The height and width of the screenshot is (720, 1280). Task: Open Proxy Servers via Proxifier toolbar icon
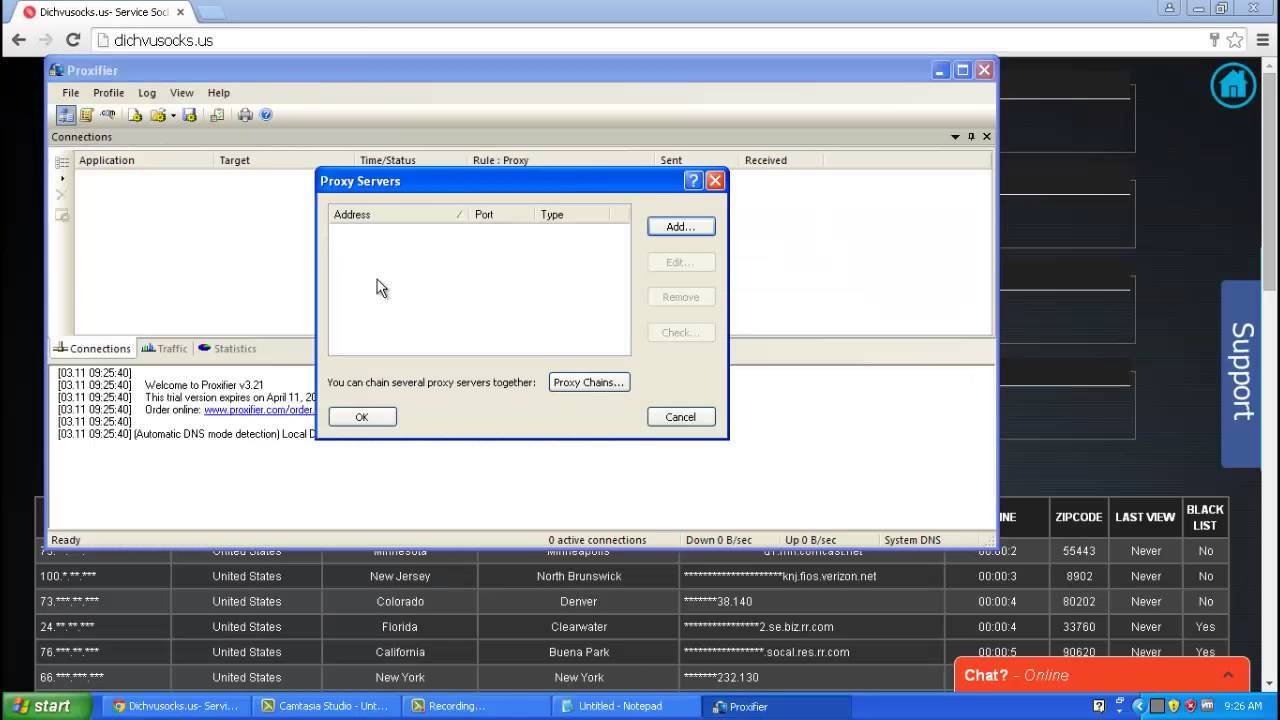click(x=66, y=115)
